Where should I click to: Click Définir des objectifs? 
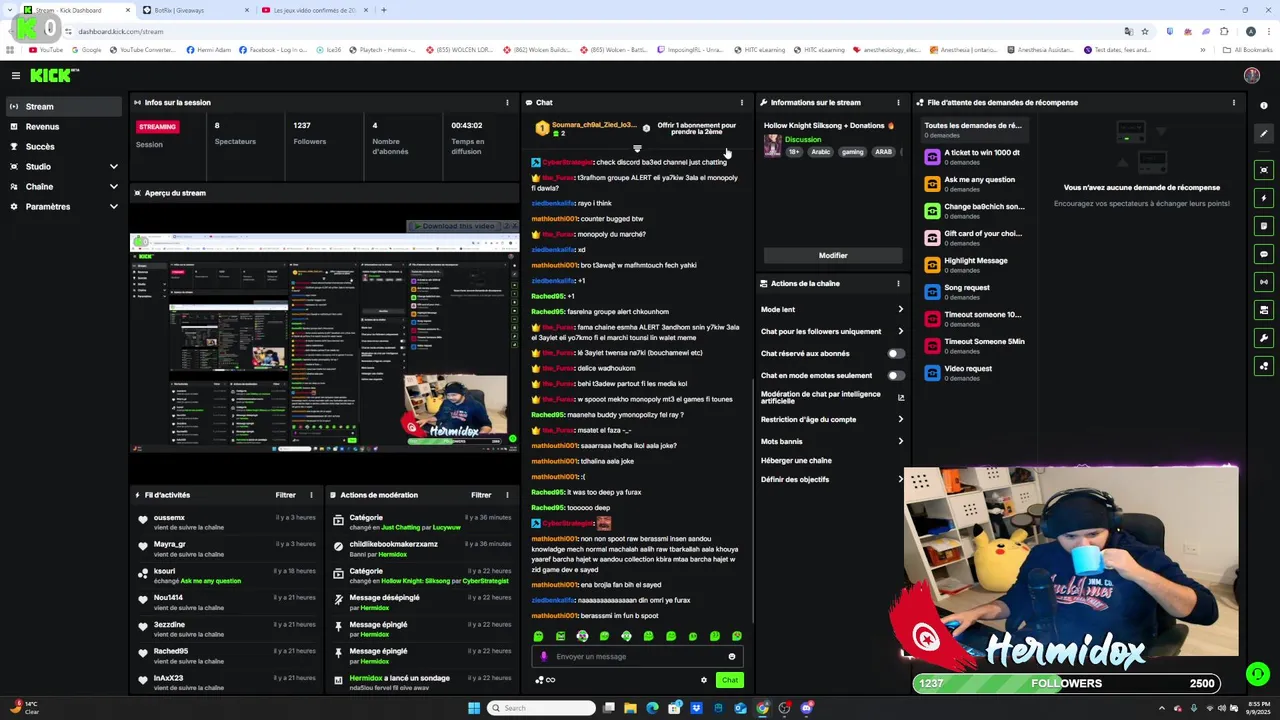[x=795, y=479]
